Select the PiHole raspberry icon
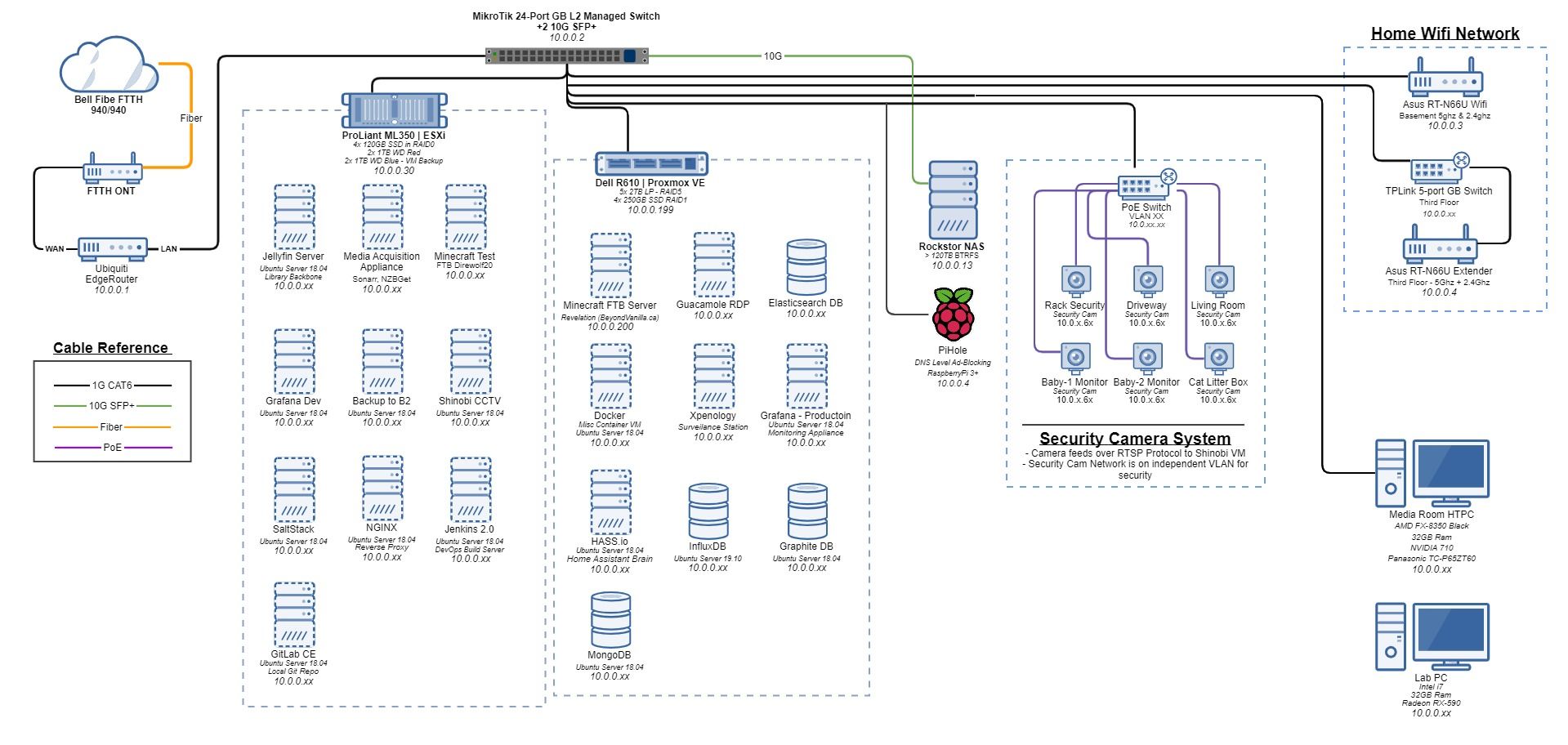This screenshot has width=1568, height=745. pos(953,314)
